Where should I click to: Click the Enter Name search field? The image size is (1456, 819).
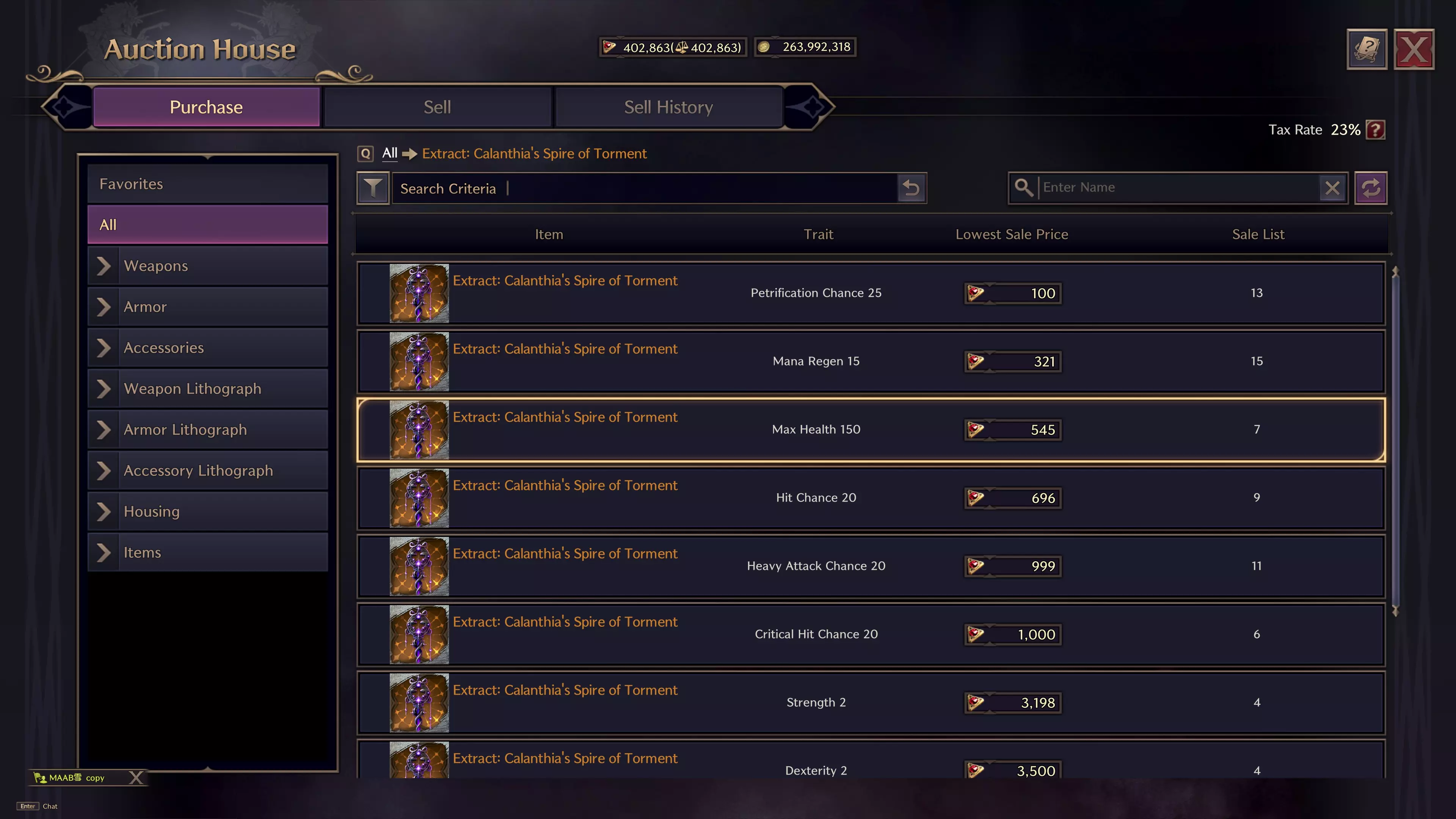1178,188
